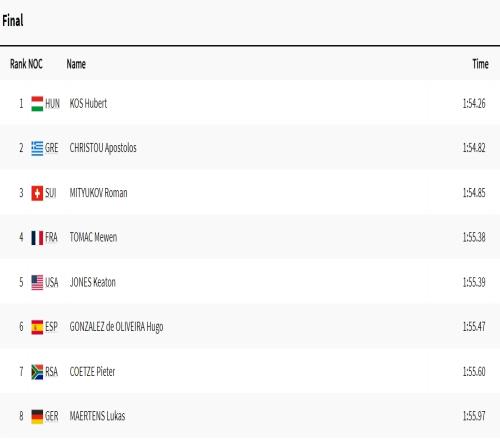Click the Final section heading
The height and width of the screenshot is (440, 500).
click(x=13, y=21)
